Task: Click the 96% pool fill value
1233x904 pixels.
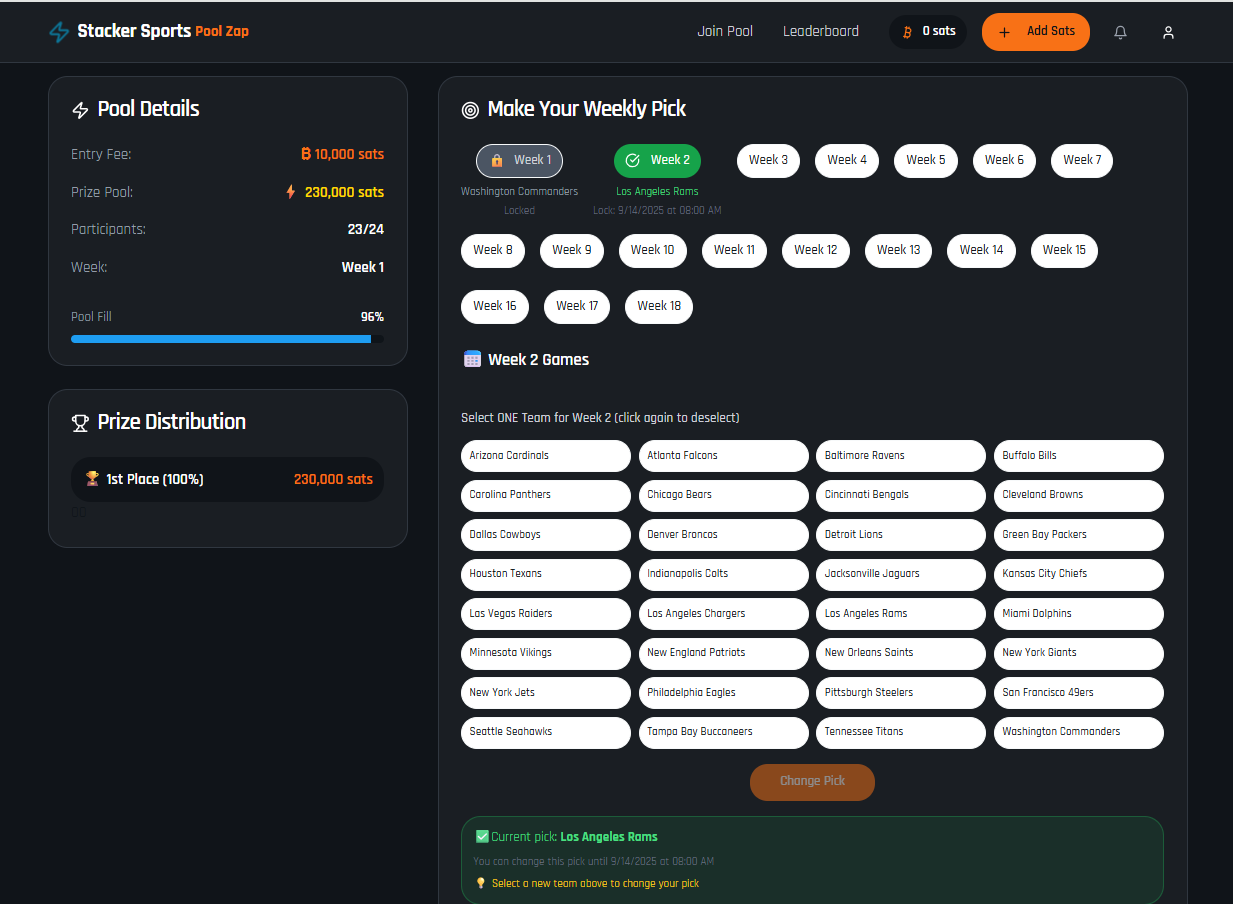Action: pyautogui.click(x=372, y=317)
